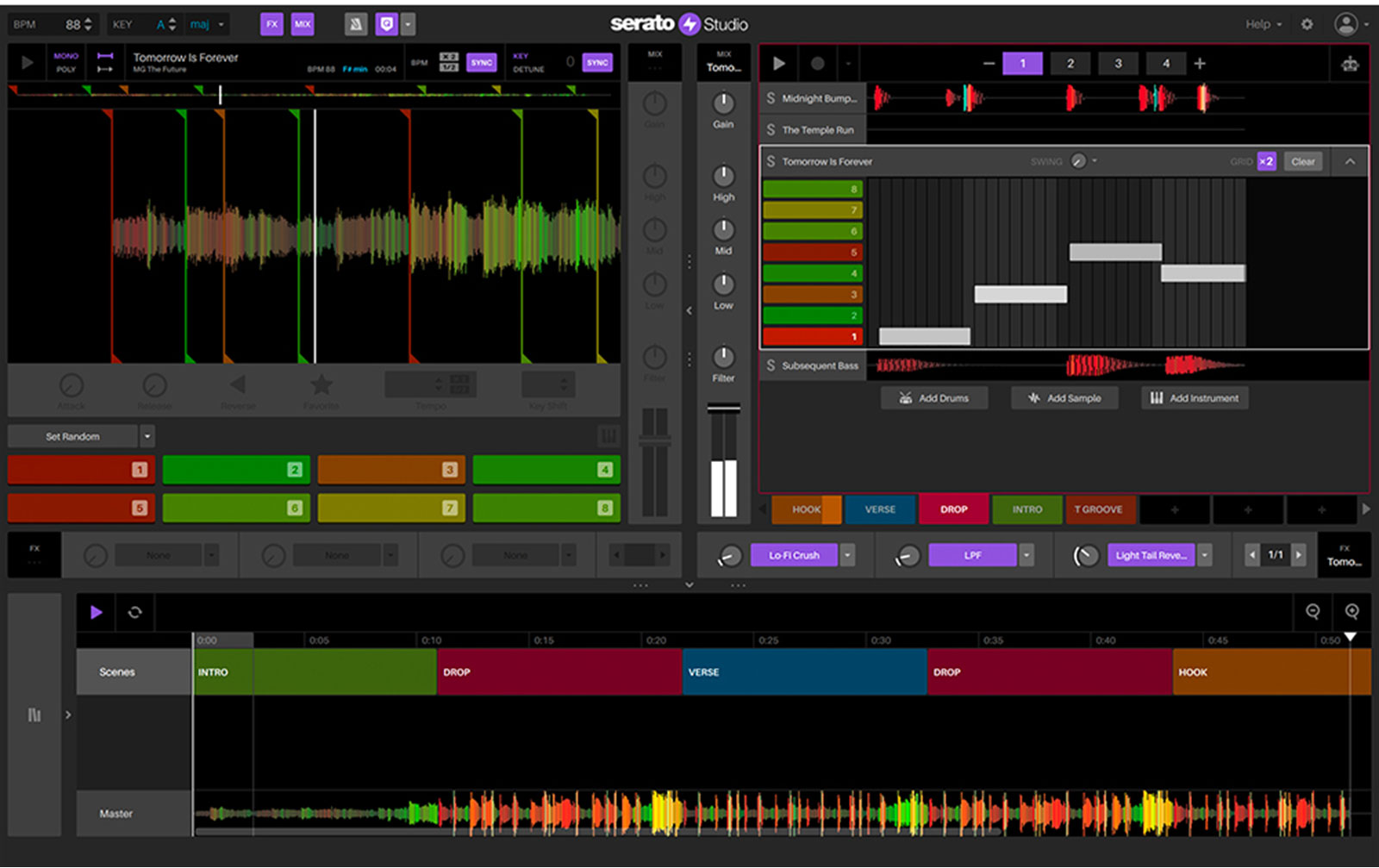Open settings gear icon
This screenshot has height=868, width=1379.
(1307, 24)
